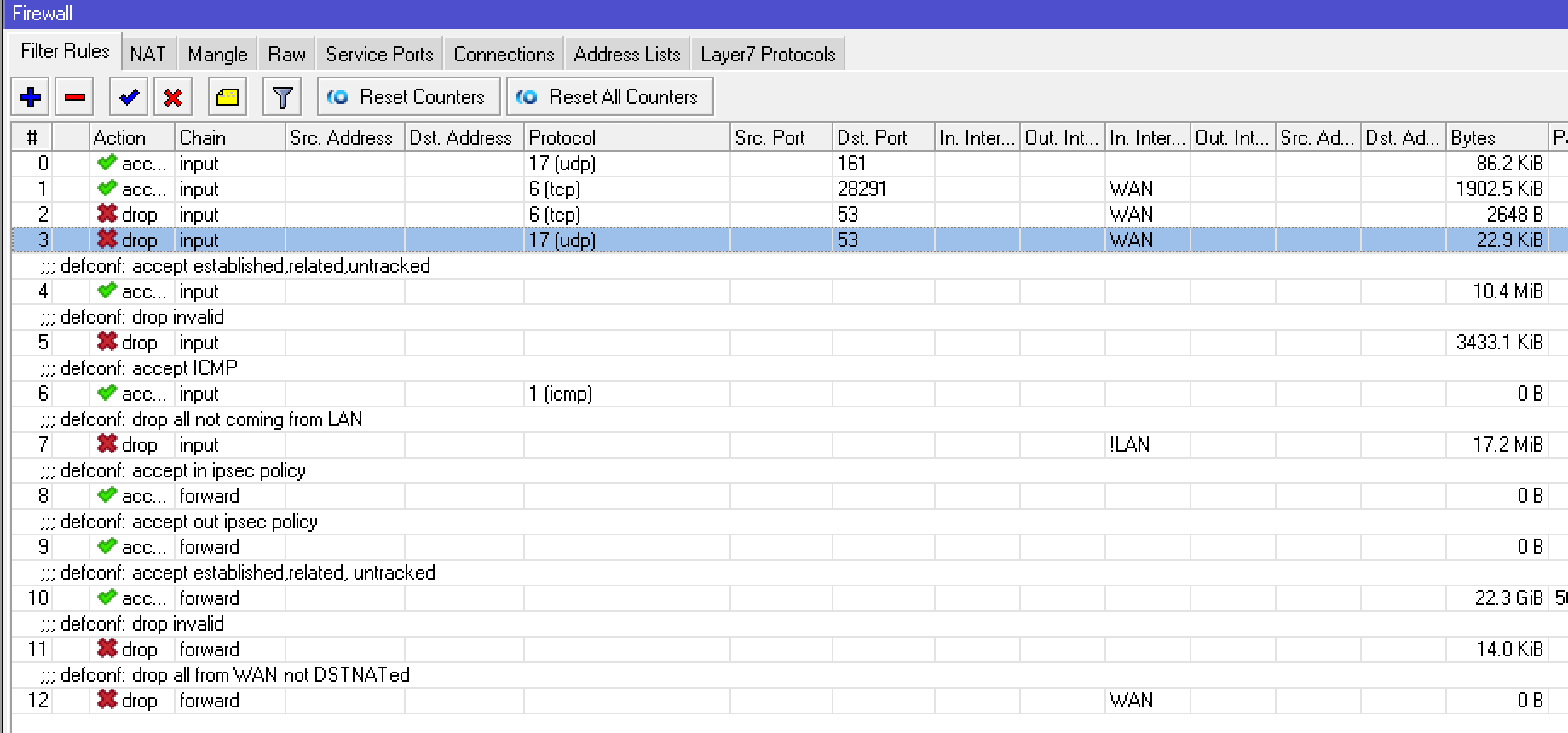This screenshot has width=1568, height=733.
Task: Click the accept icon of rule 8
Action: [107, 495]
